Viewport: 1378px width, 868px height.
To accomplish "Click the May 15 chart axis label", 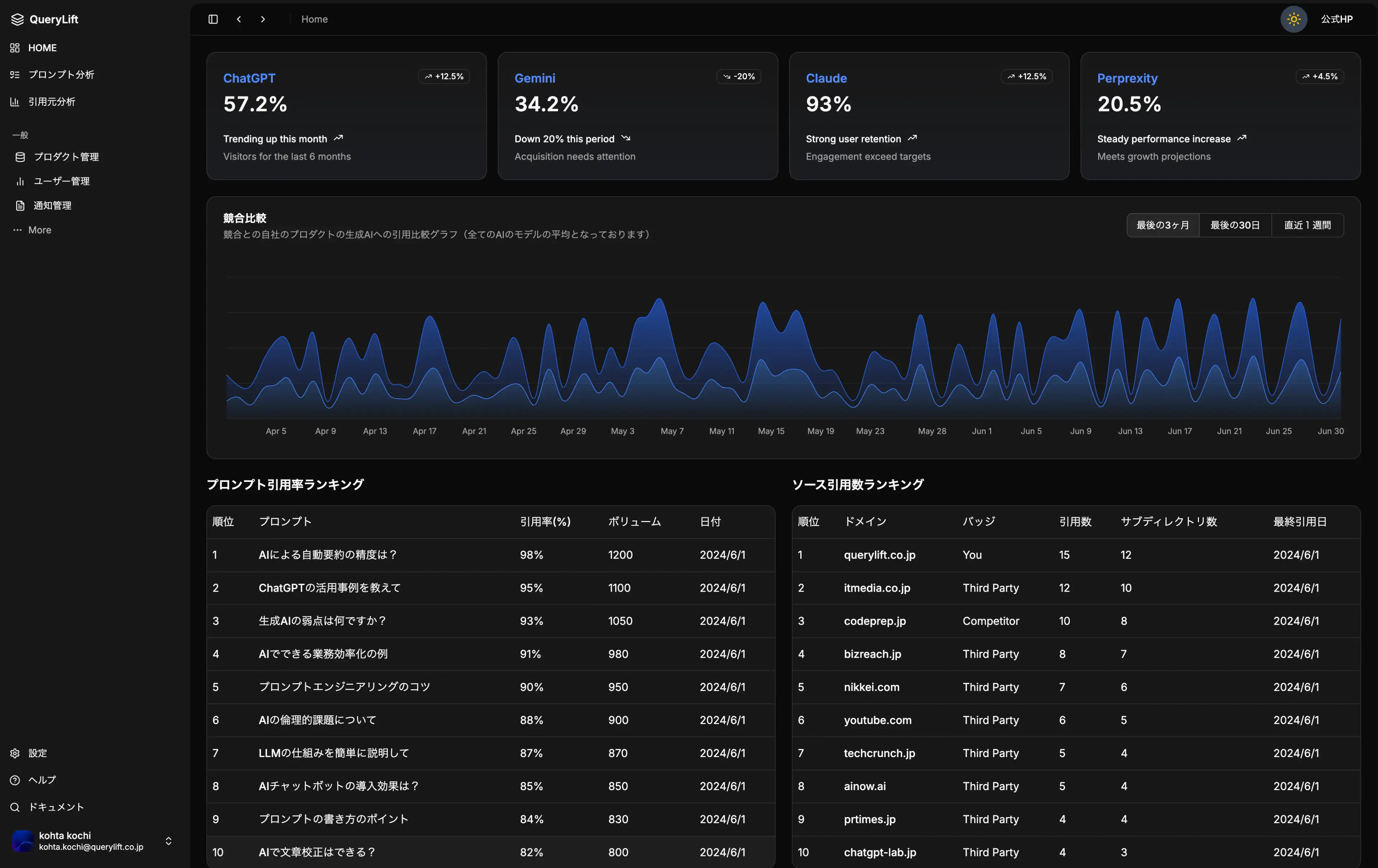I will 771,431.
